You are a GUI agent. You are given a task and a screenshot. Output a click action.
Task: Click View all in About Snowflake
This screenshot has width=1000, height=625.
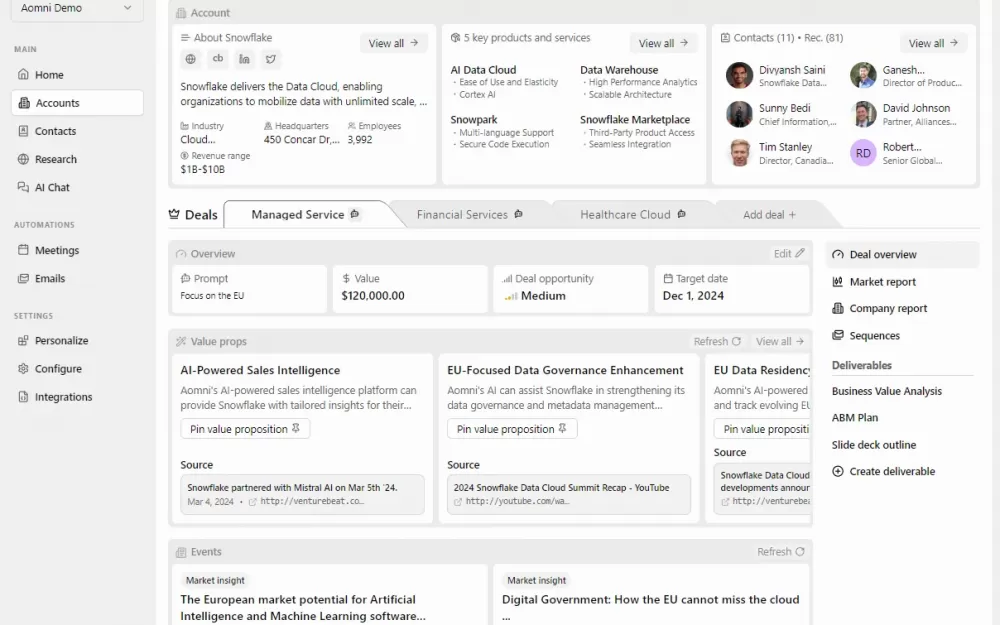(x=393, y=43)
